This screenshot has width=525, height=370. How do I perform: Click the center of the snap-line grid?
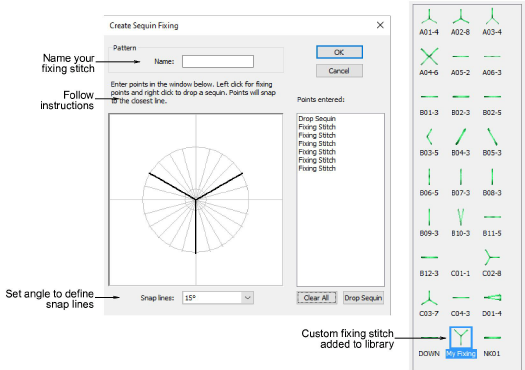[196, 200]
